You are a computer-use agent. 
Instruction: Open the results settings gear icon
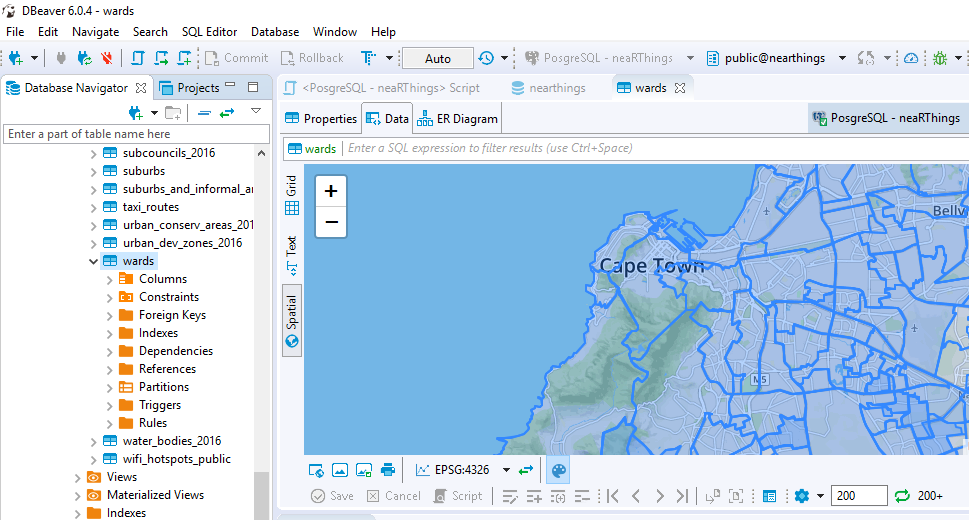[802, 496]
